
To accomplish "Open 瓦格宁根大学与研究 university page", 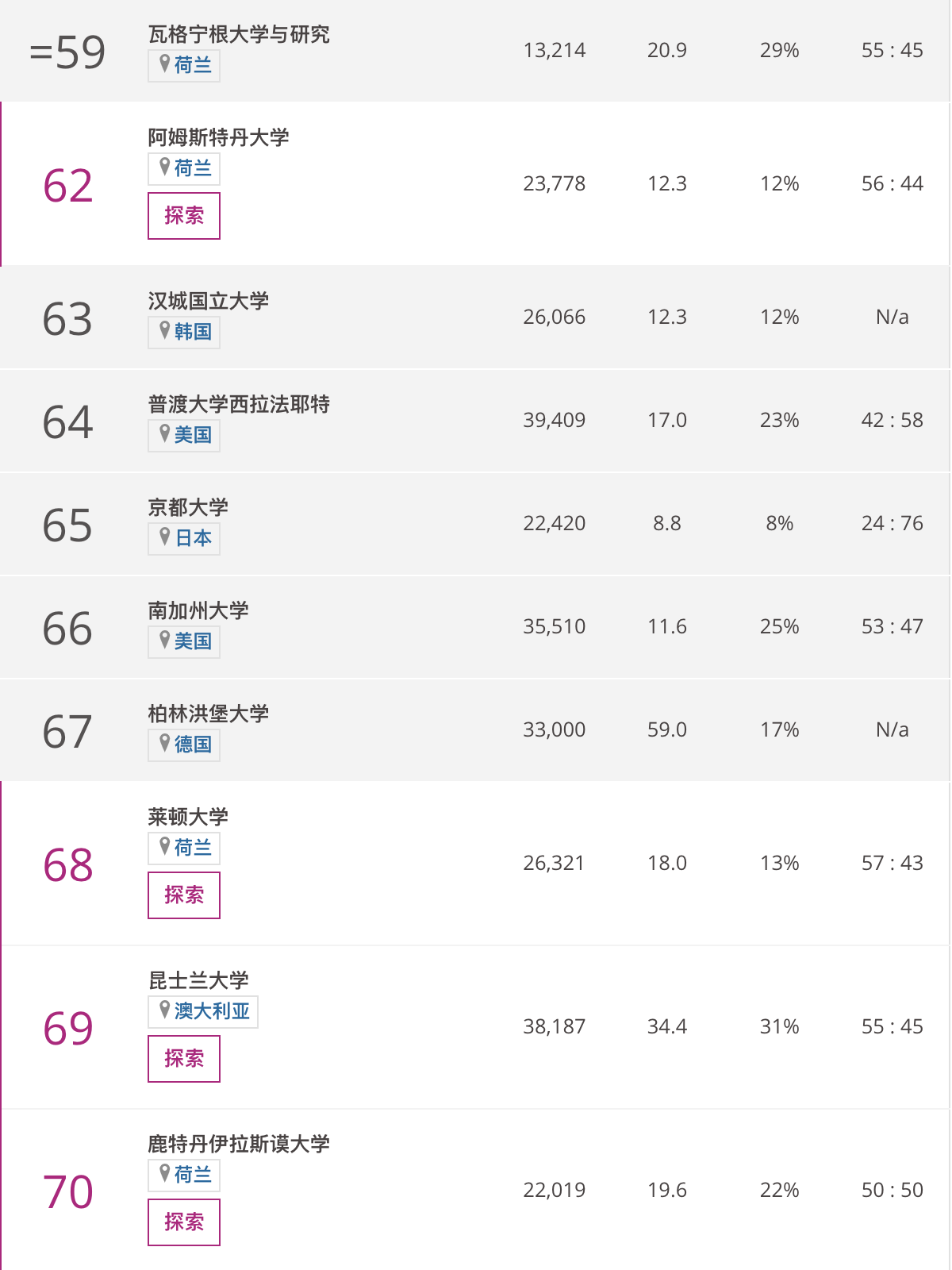I will [x=239, y=34].
